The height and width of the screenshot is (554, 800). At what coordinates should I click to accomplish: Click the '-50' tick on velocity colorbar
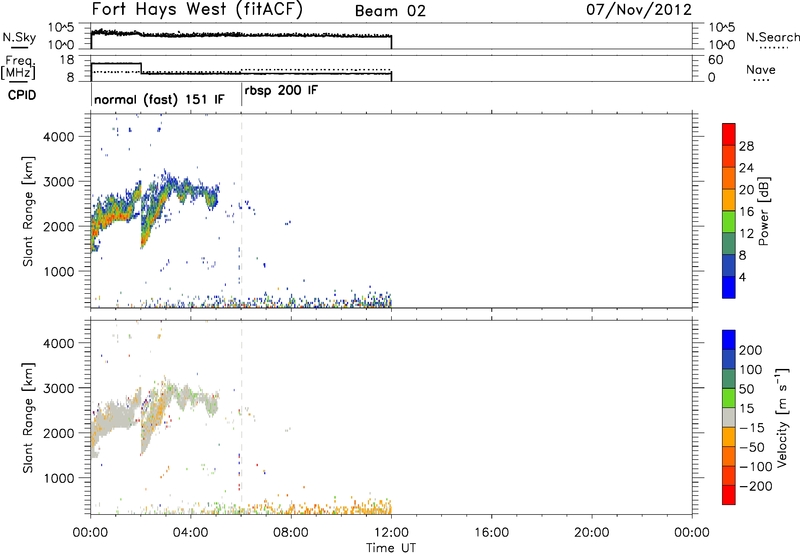[x=752, y=447]
